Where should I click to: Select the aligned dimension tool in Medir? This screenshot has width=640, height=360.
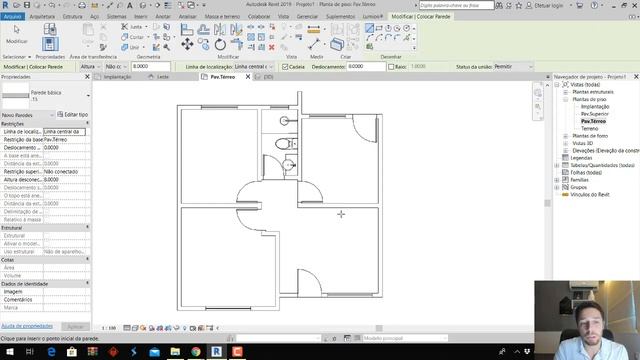click(x=313, y=29)
